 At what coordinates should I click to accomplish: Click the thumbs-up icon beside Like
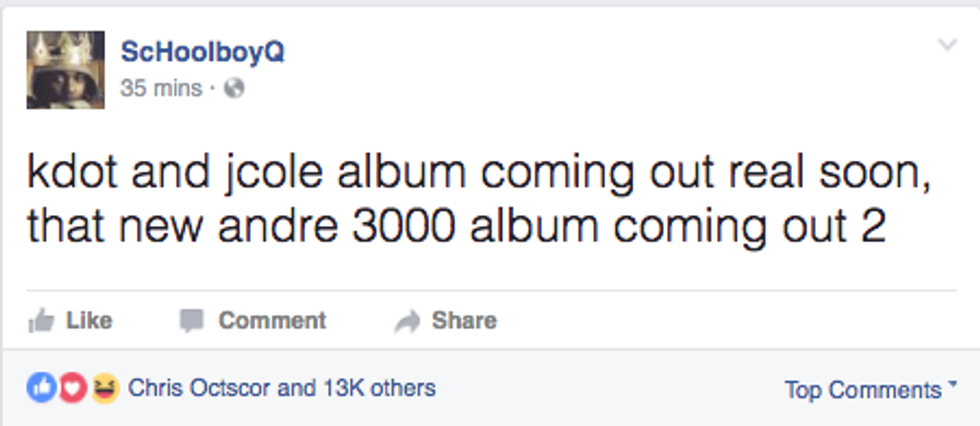tap(42, 321)
